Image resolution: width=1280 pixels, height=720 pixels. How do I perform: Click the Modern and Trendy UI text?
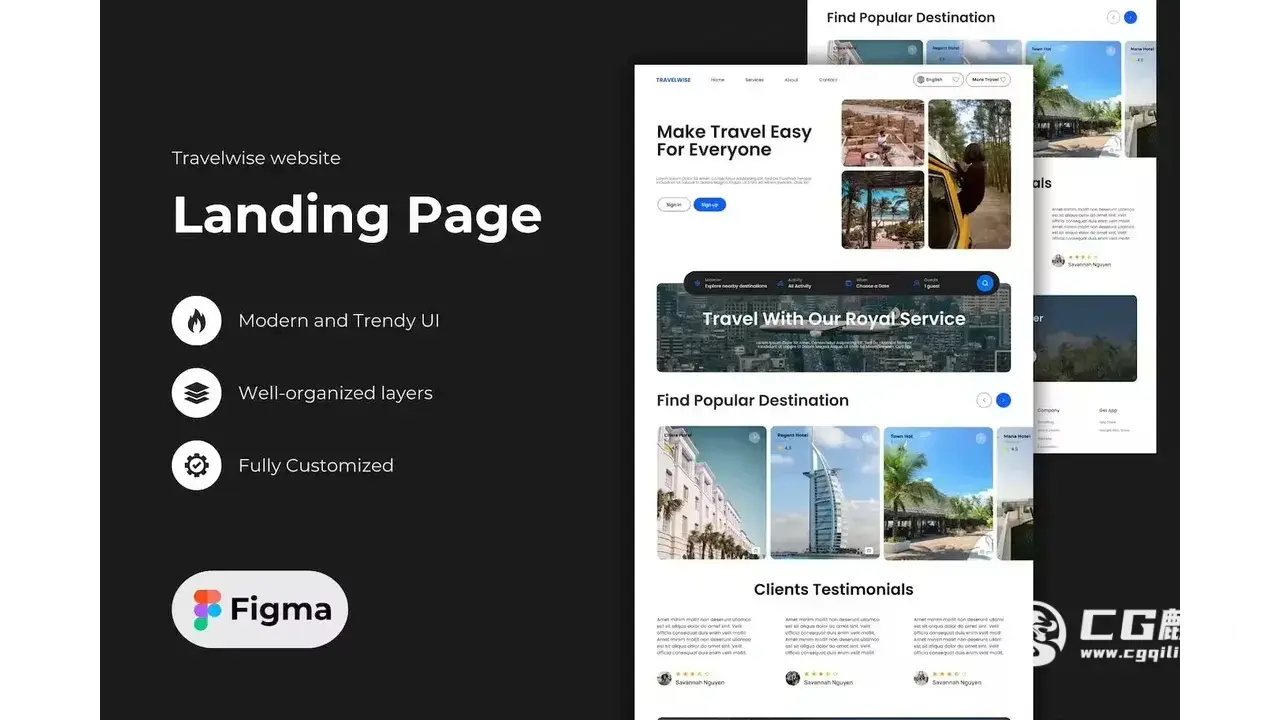[x=339, y=321]
